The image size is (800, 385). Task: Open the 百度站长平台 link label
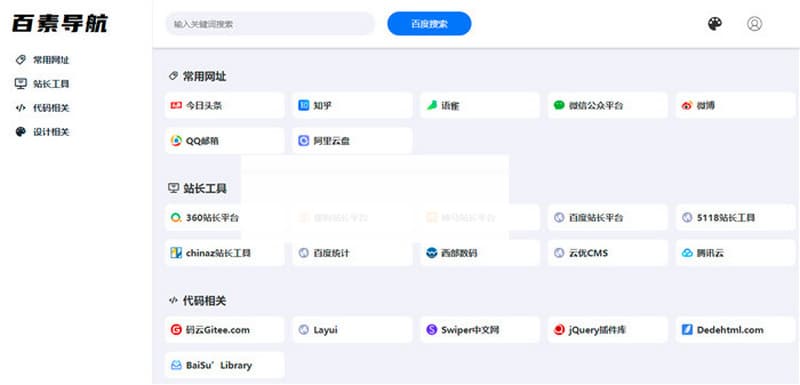click(596, 218)
